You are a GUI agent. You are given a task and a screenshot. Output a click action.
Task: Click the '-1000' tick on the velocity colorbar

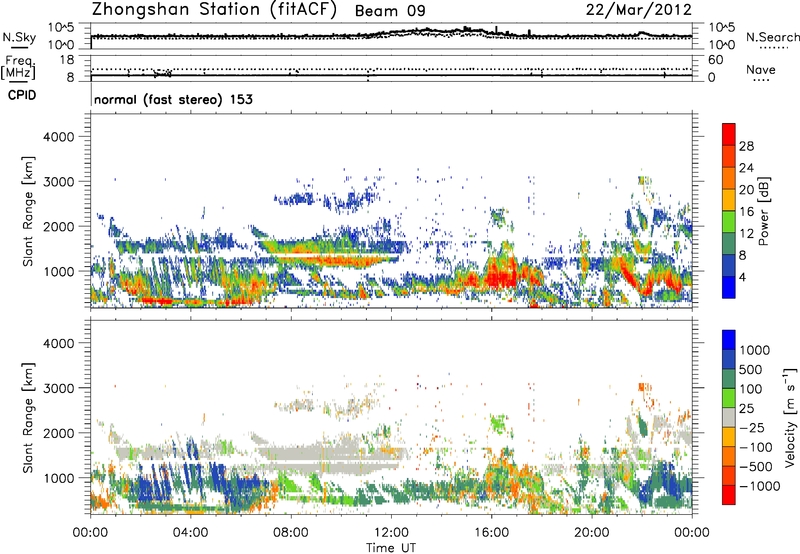(760, 486)
